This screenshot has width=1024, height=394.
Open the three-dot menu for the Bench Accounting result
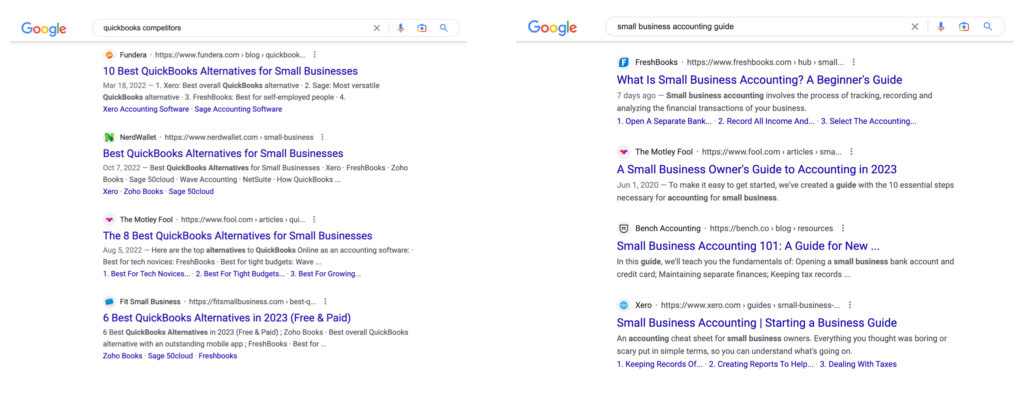click(842, 229)
